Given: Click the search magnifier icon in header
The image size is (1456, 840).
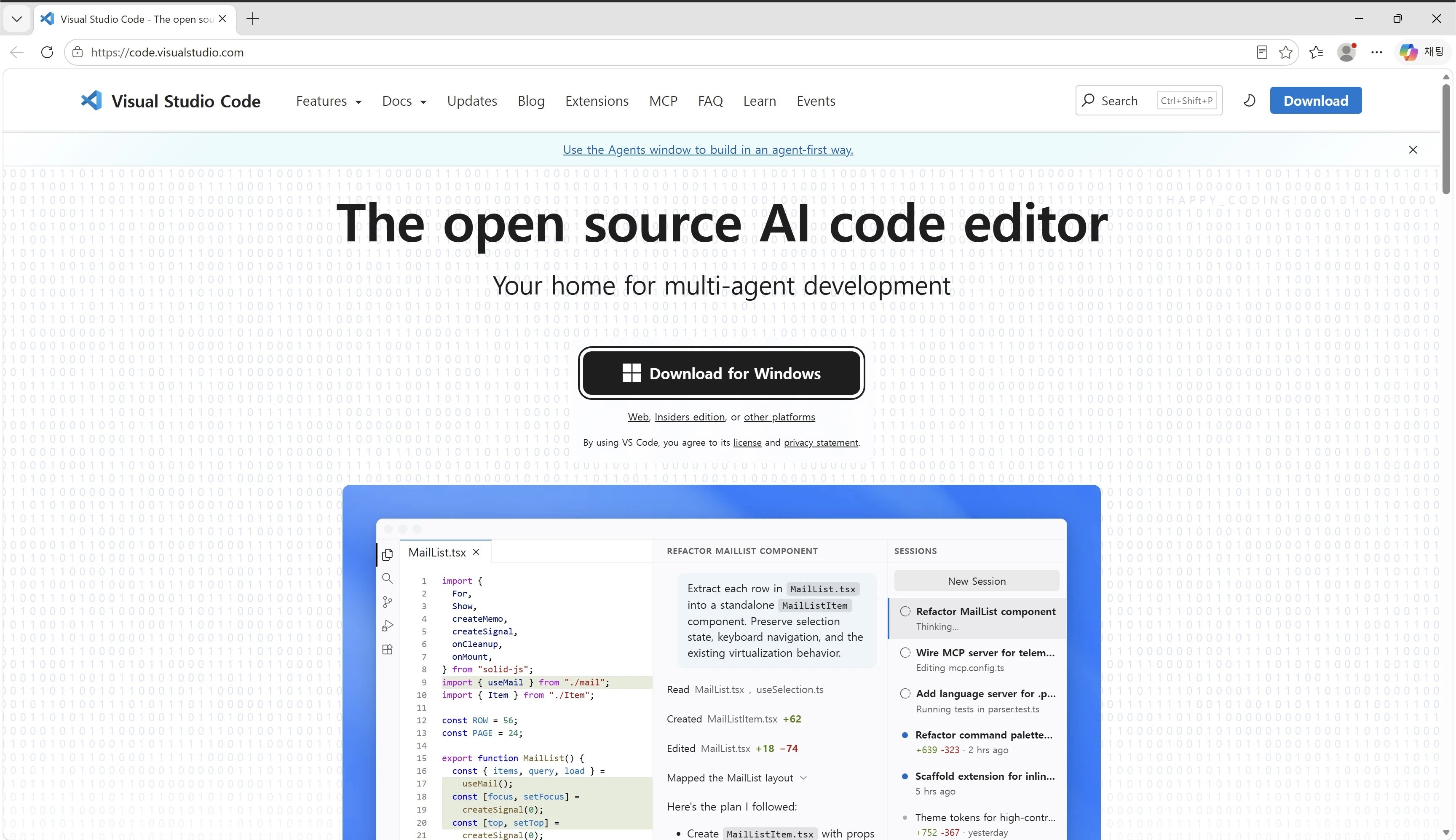Looking at the screenshot, I should pyautogui.click(x=1088, y=100).
